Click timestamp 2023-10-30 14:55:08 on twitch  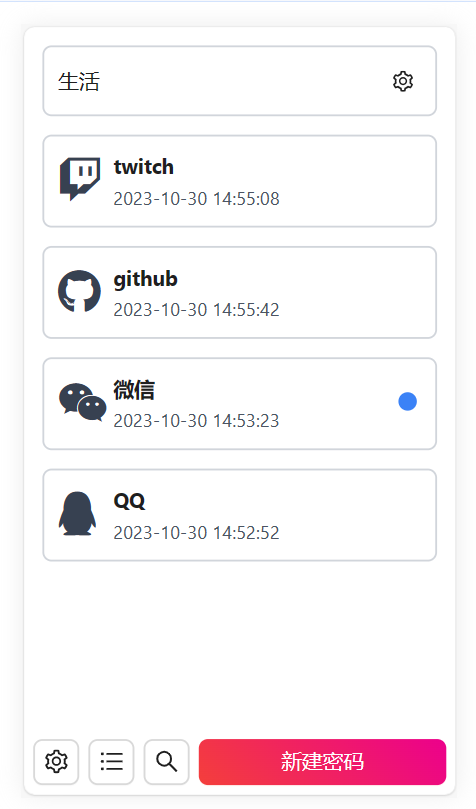(x=196, y=199)
